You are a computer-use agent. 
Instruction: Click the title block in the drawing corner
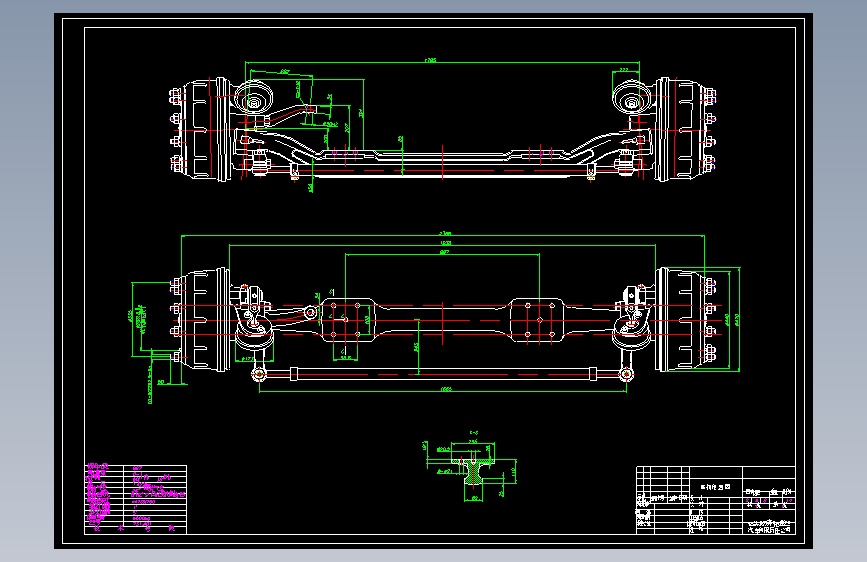point(716,500)
